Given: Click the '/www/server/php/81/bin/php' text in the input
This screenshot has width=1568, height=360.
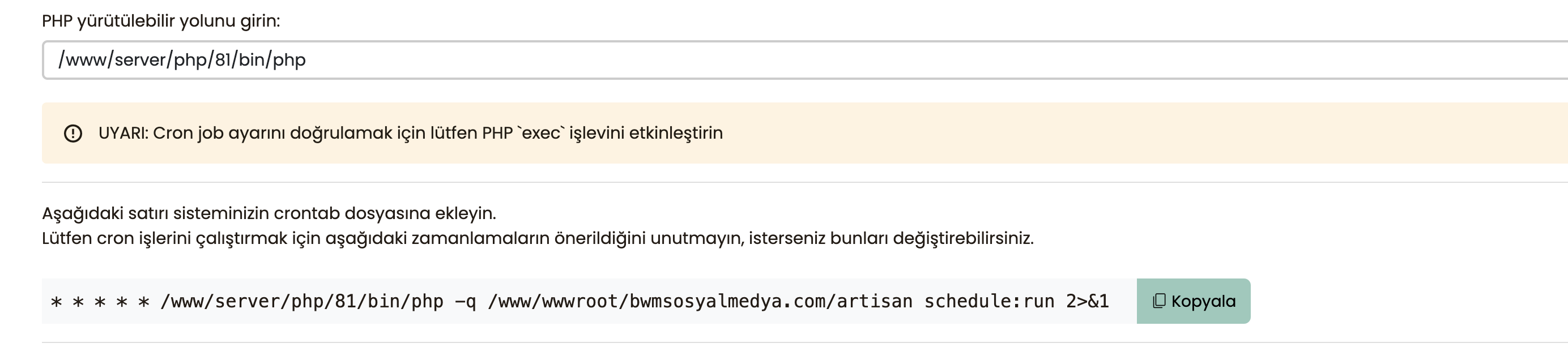Looking at the screenshot, I should (x=182, y=59).
